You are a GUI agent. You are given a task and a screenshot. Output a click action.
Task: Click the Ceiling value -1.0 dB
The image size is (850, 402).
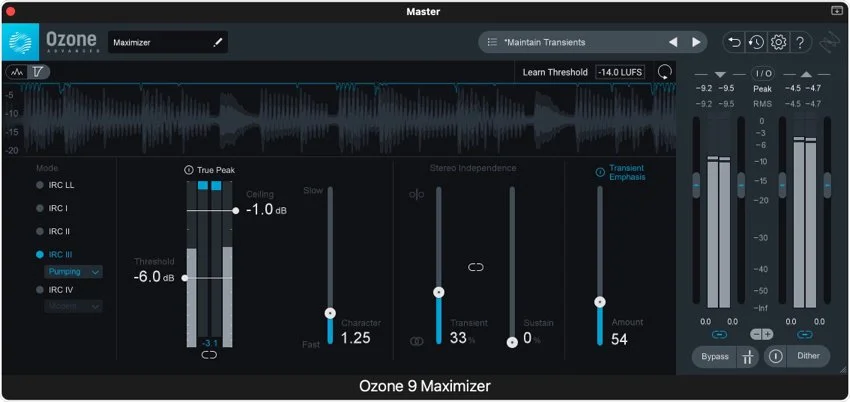[266, 210]
